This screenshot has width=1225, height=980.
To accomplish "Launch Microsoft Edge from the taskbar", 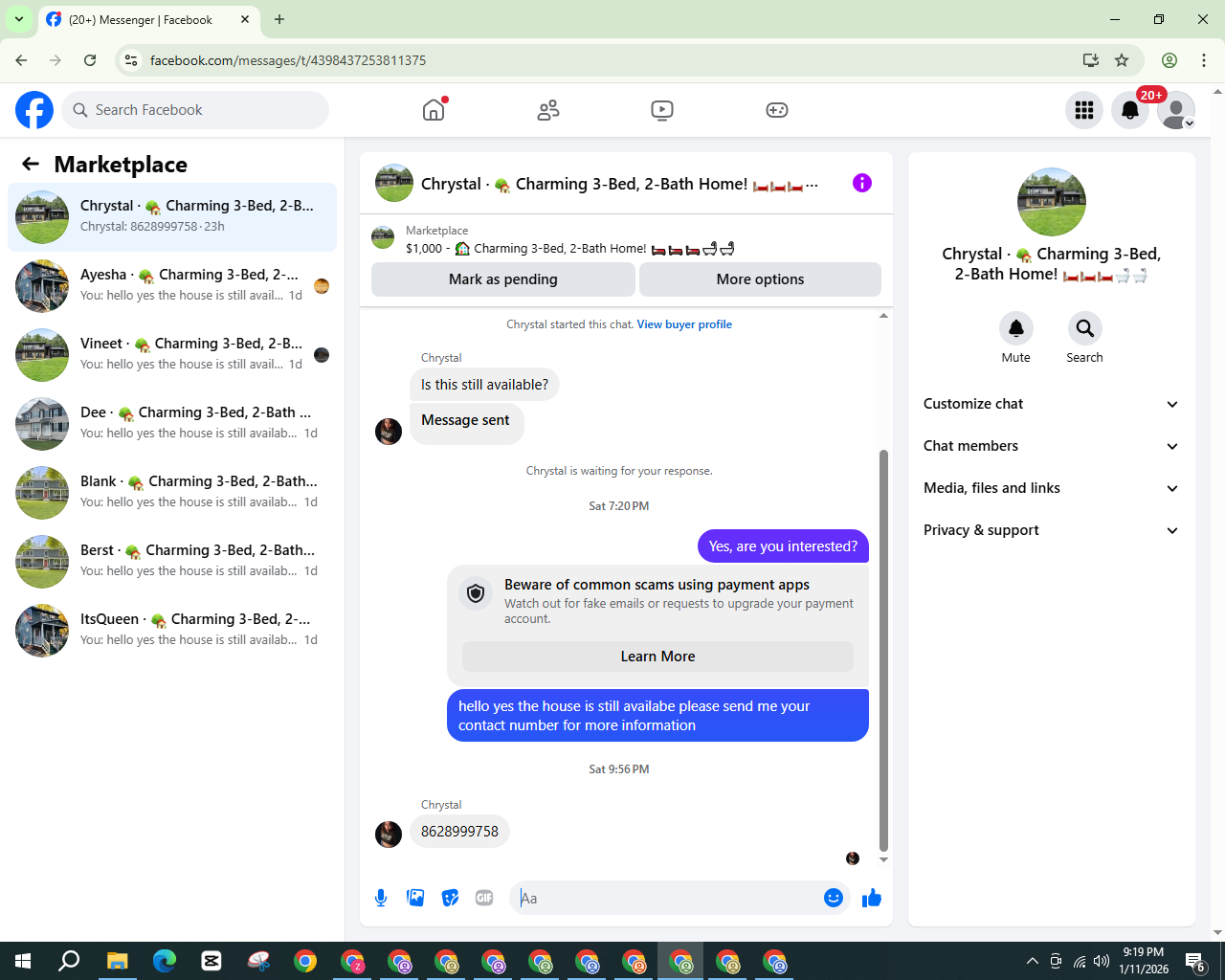I will [x=165, y=961].
